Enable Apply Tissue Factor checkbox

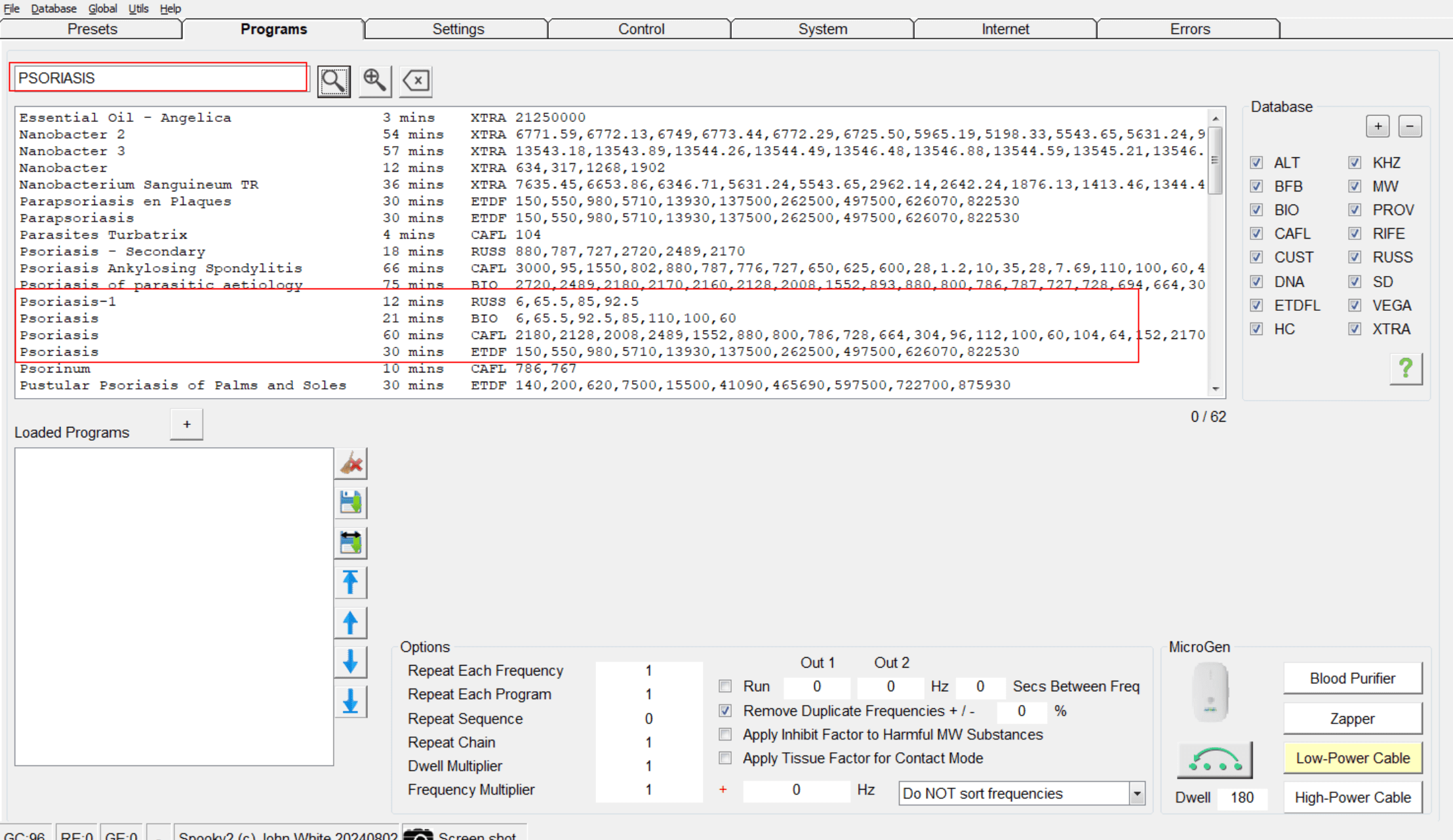click(x=725, y=758)
